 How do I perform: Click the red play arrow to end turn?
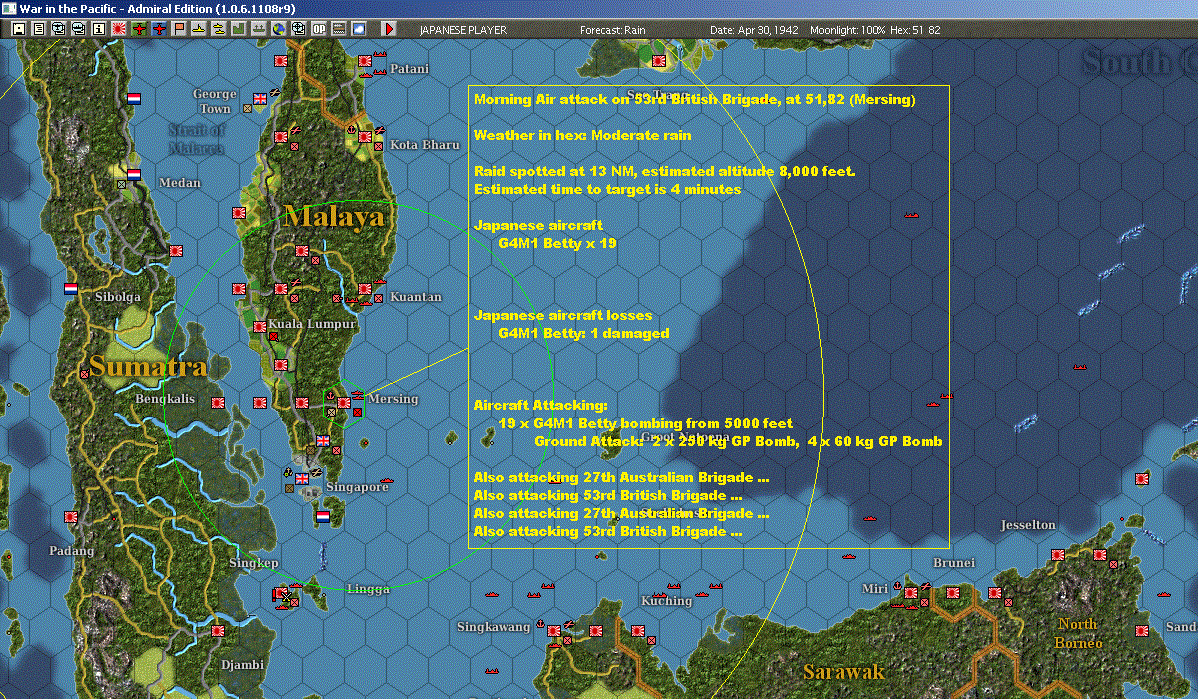click(388, 29)
